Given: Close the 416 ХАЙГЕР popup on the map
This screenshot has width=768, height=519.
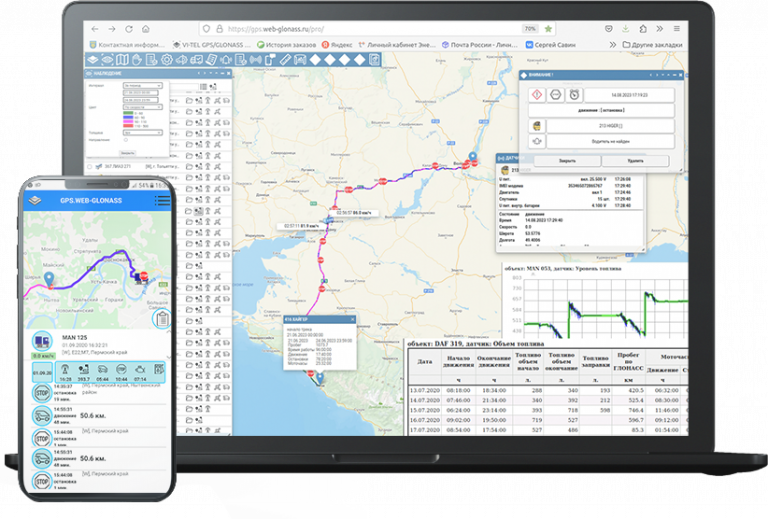Looking at the screenshot, I should [x=352, y=319].
